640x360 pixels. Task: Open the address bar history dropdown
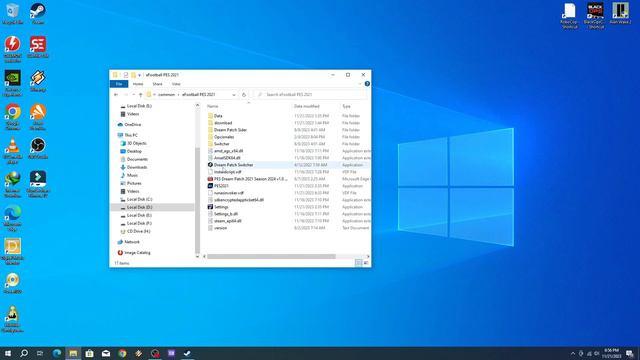234,95
